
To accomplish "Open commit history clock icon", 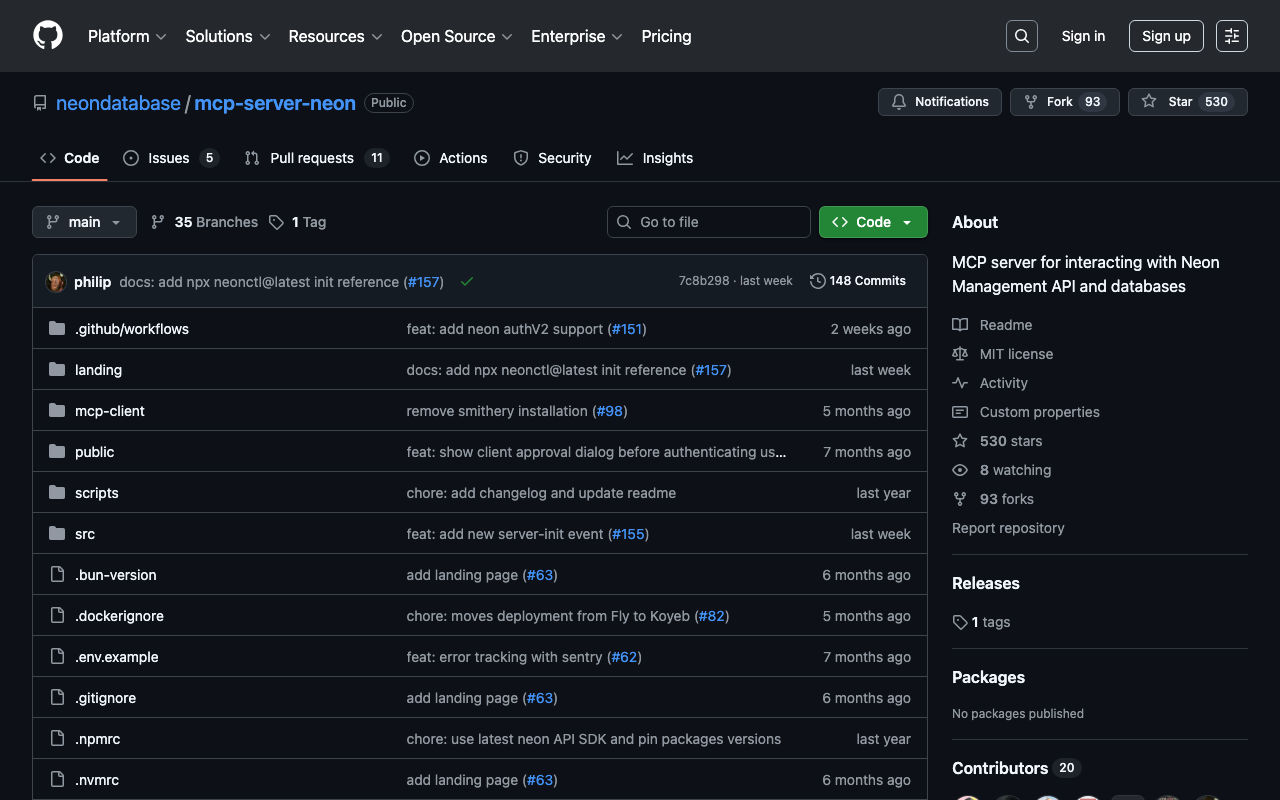I will point(817,281).
